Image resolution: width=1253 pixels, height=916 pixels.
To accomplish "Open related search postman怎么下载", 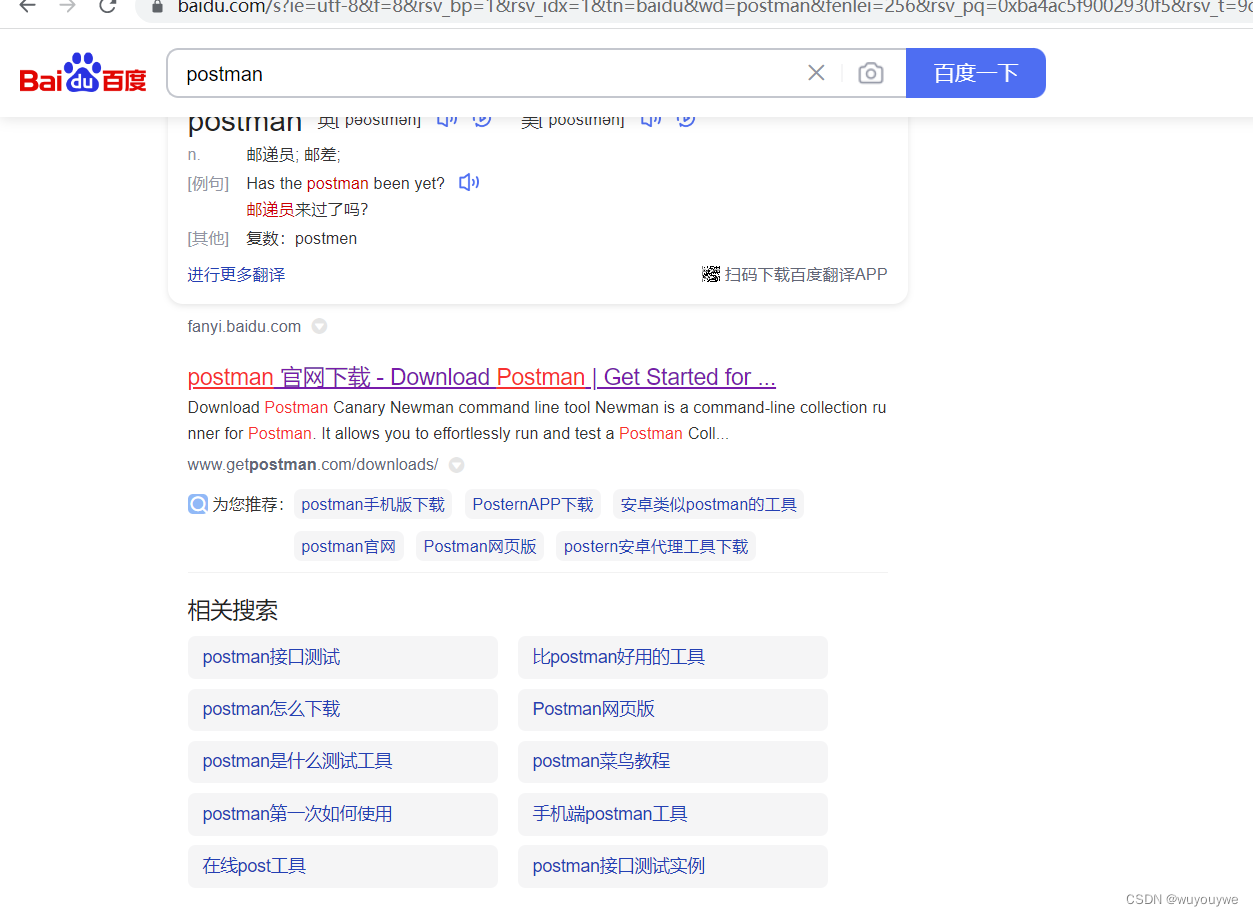I will (343, 709).
